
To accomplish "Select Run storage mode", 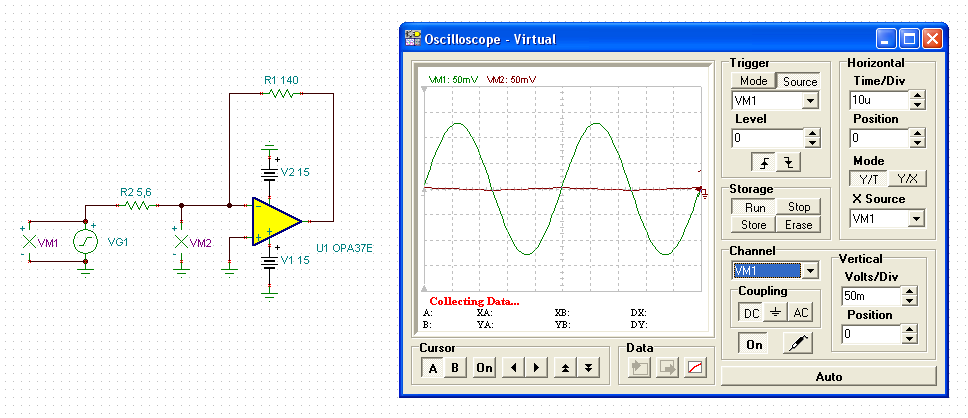I will 754,207.
